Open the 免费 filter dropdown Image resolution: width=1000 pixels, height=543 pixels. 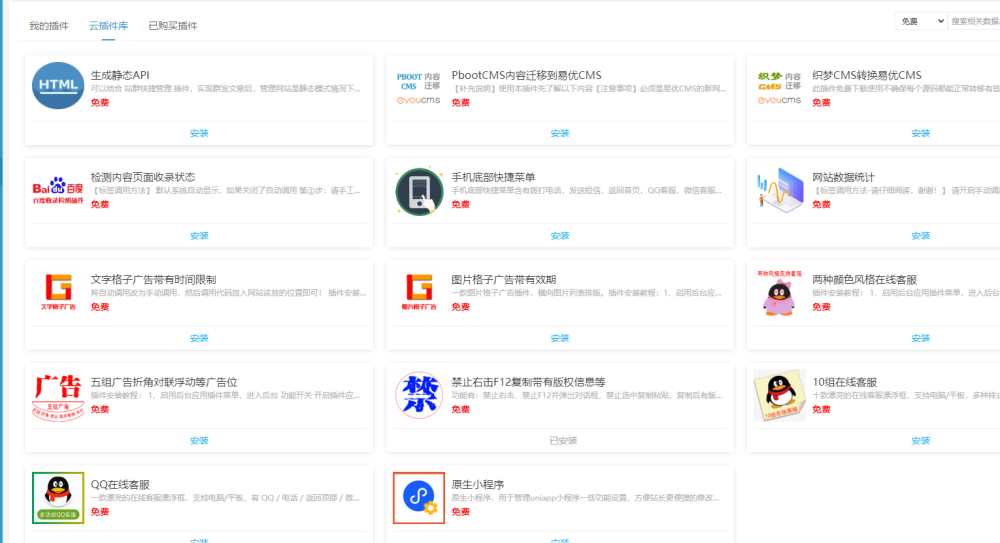point(922,21)
